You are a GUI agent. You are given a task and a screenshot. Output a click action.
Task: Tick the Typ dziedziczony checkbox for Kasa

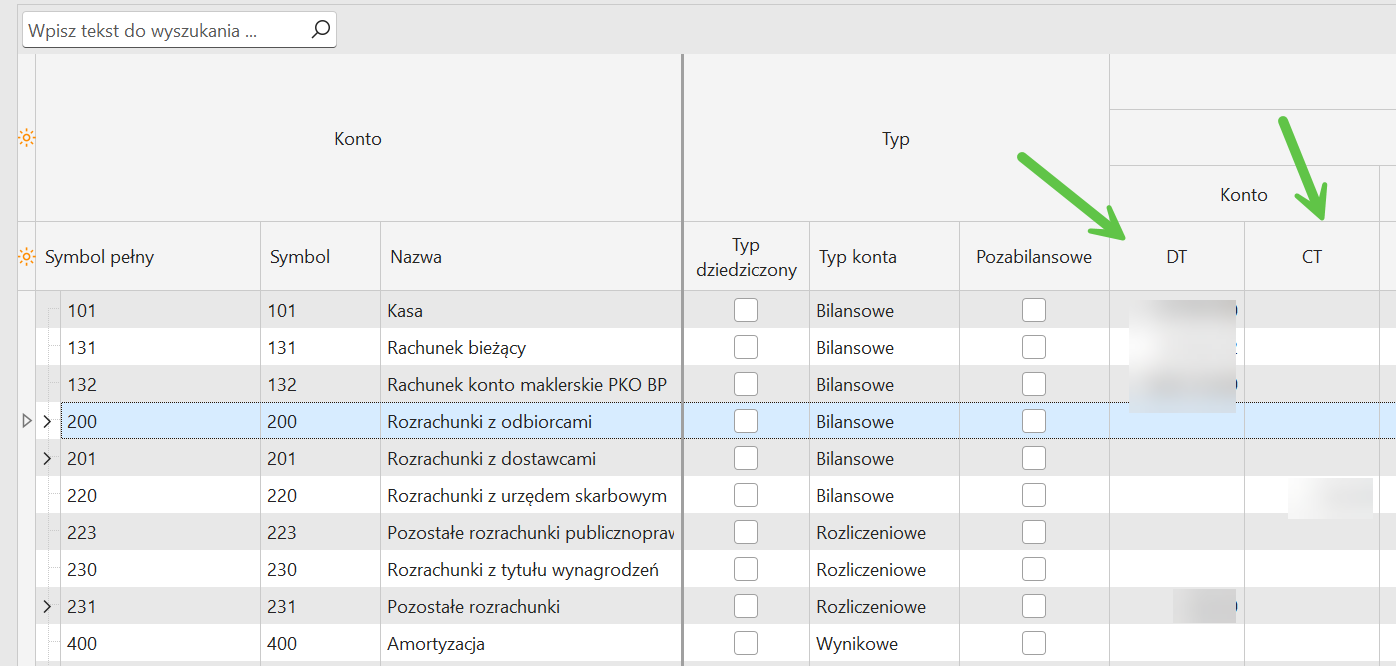746,311
